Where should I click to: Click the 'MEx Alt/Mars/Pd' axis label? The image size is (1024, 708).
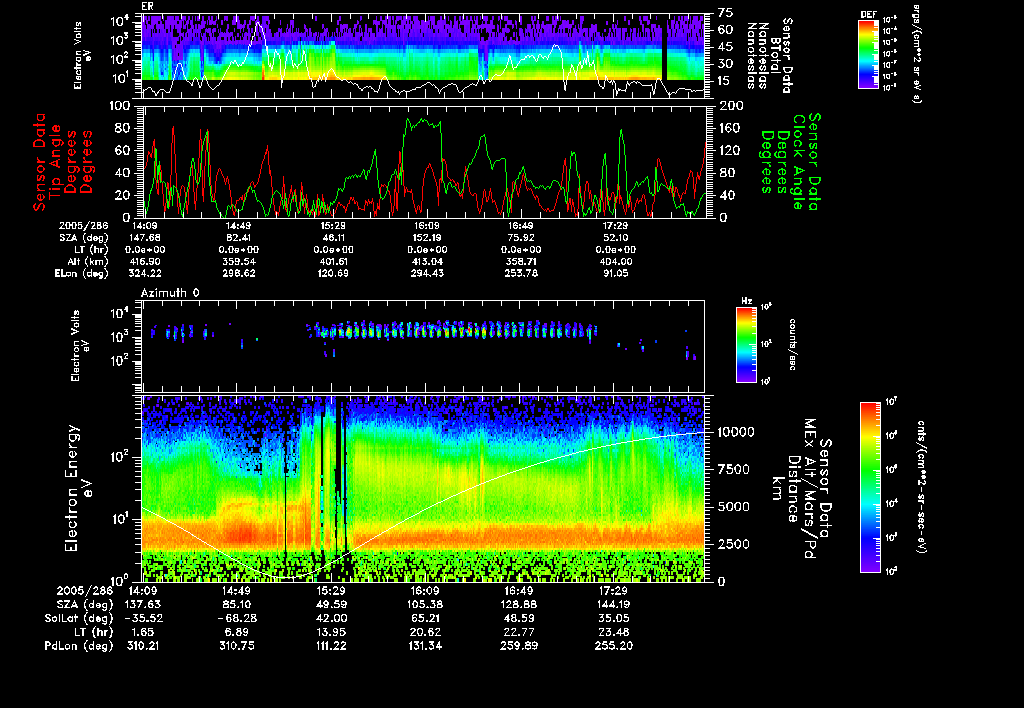tap(810, 489)
